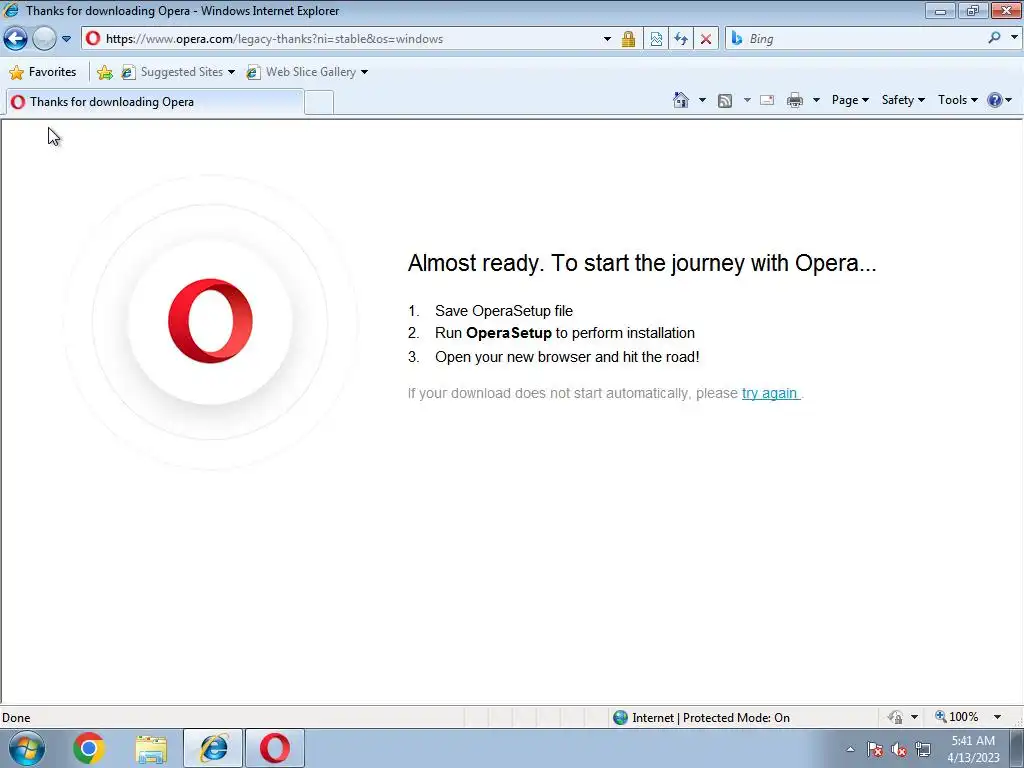Click the try again download link

click(770, 393)
